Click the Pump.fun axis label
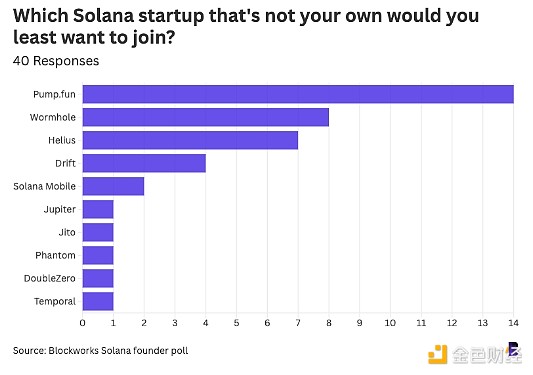Image resolution: width=533 pixels, height=375 pixels. point(54,94)
